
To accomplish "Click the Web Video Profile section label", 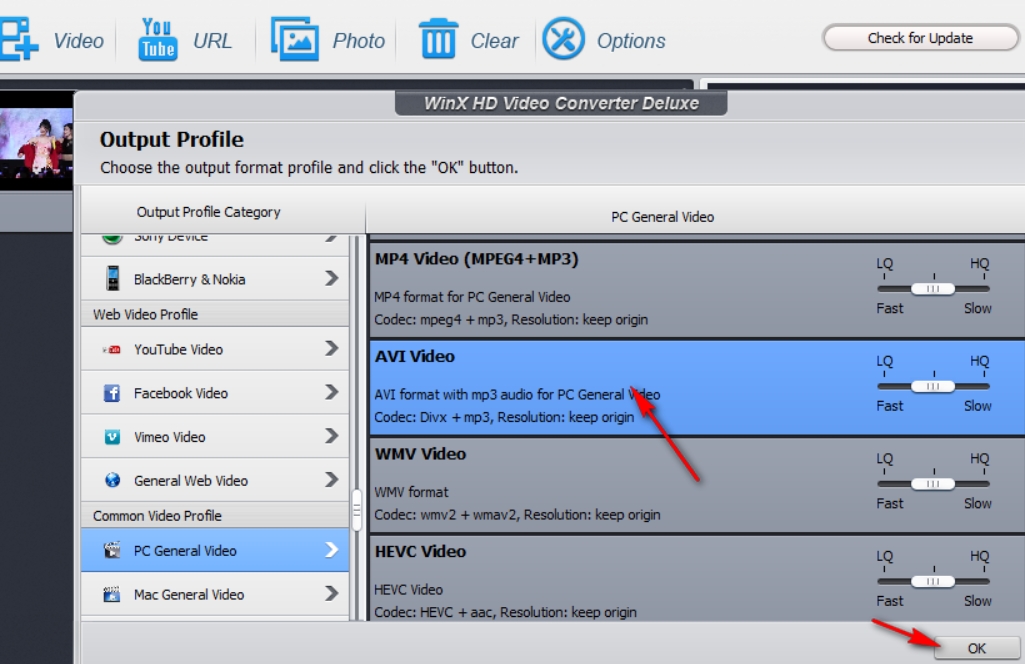I will click(x=145, y=314).
